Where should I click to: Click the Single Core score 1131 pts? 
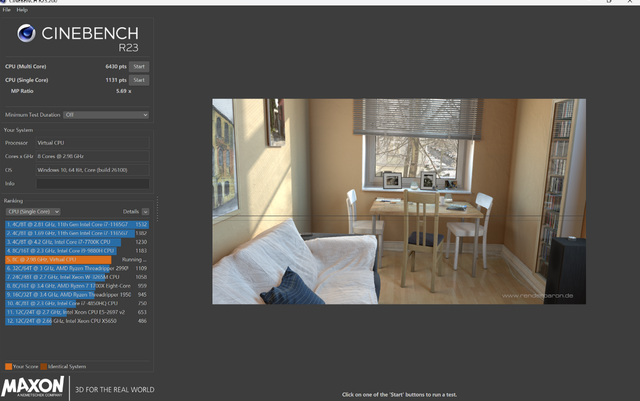[116, 80]
